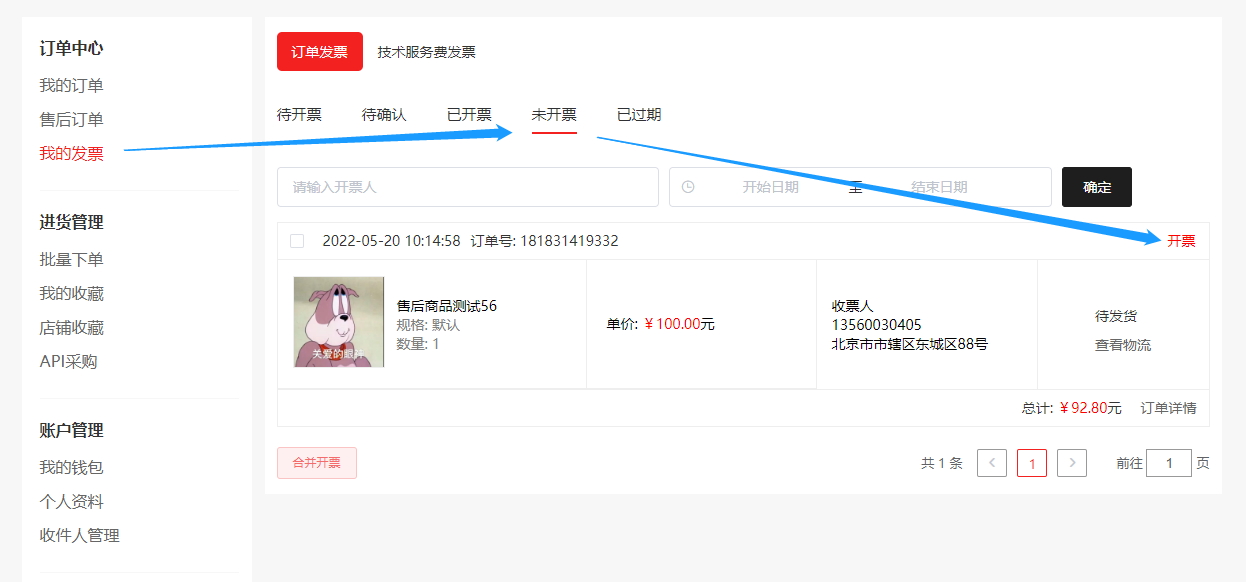The height and width of the screenshot is (582, 1246).
Task: Go to next page arrow
Action: tap(1071, 463)
